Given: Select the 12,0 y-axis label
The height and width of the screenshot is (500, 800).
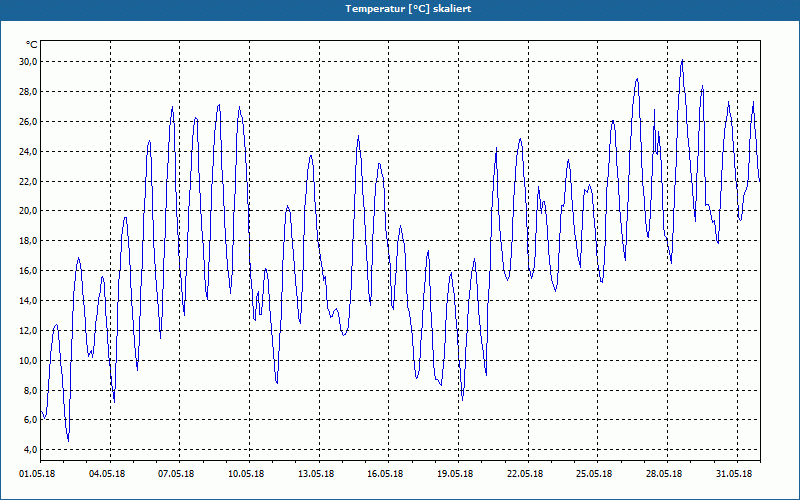Looking at the screenshot, I should tap(28, 331).
